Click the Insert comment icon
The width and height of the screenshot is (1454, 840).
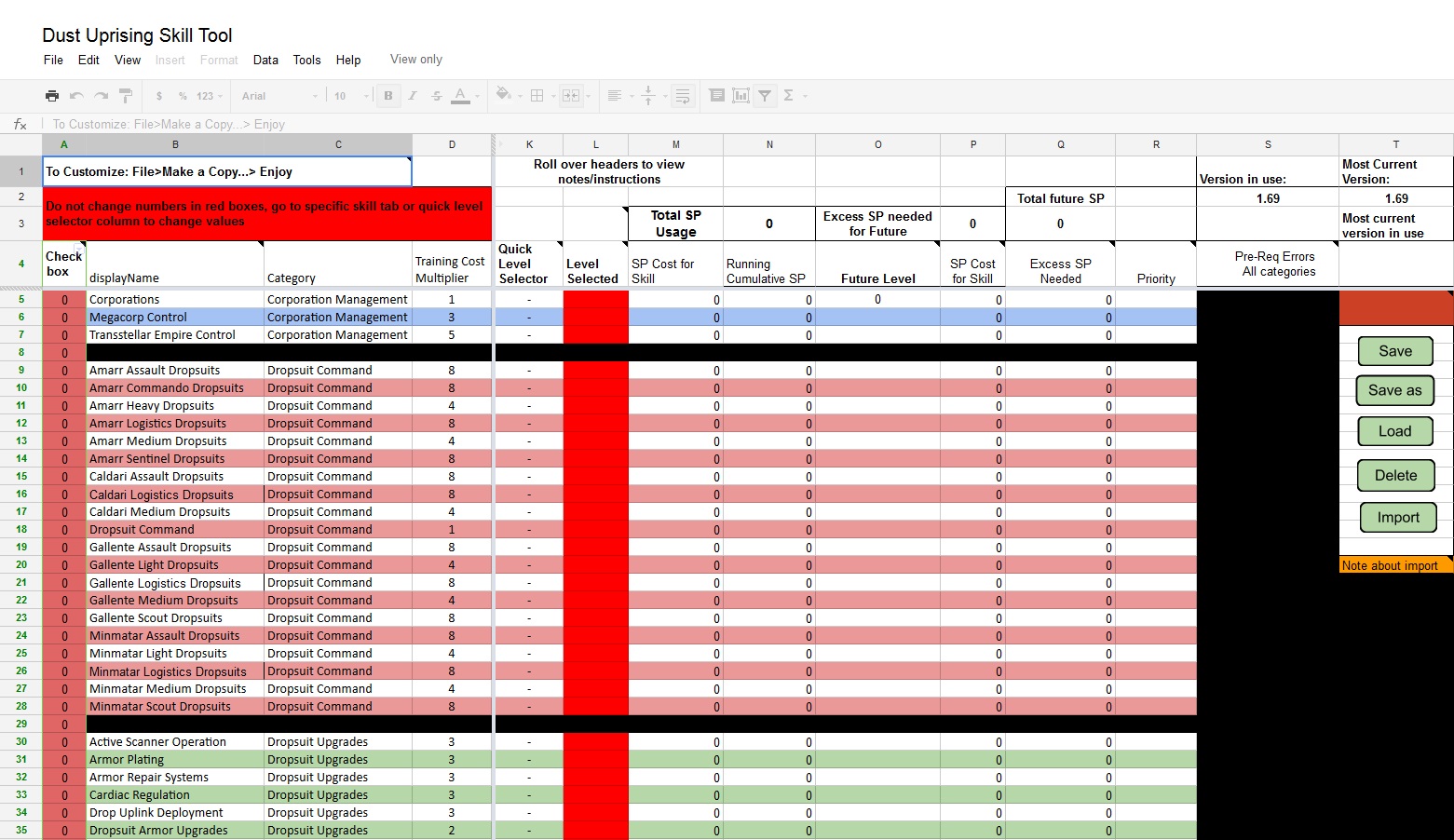716,95
